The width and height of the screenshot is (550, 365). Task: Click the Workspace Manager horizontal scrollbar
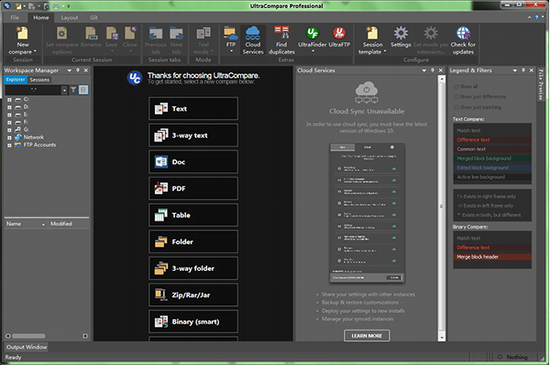(46, 336)
